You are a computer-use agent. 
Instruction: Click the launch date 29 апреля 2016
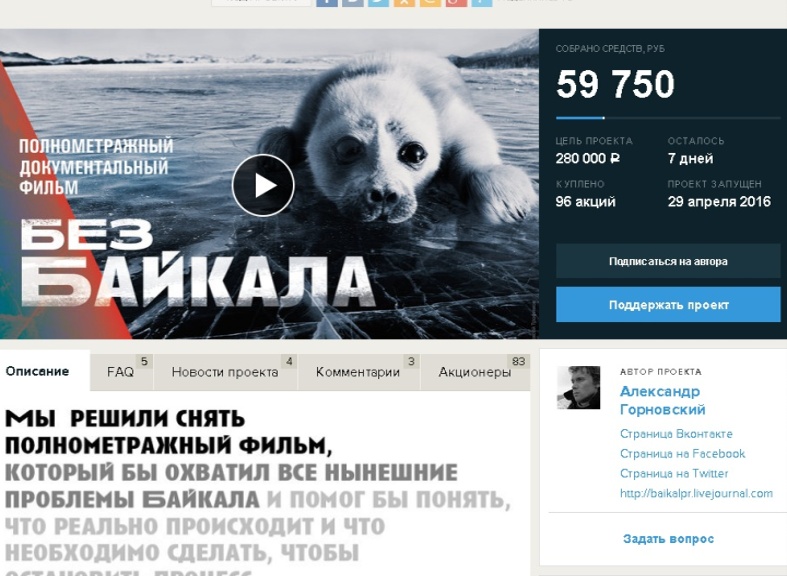[719, 202]
